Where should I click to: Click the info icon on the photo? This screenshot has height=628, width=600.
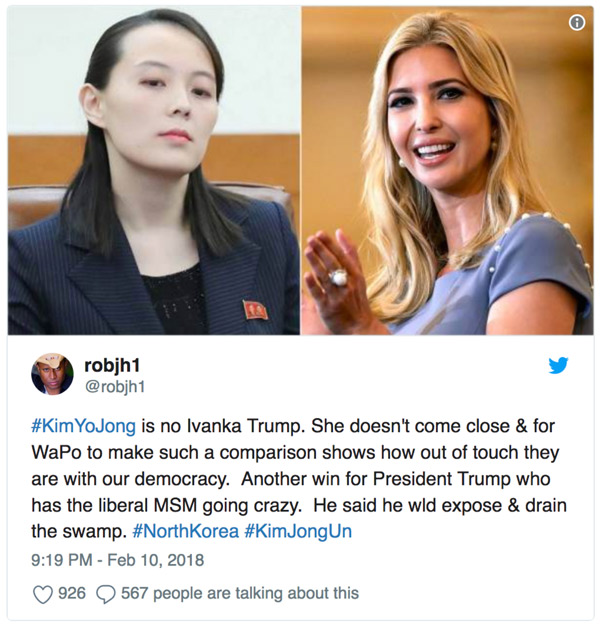coord(576,23)
